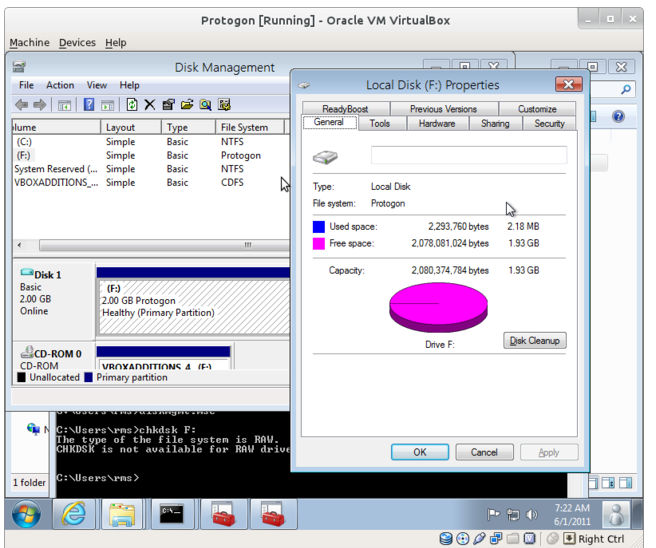Click the Windows Start orb
The image size is (656, 548).
pyautogui.click(x=28, y=515)
